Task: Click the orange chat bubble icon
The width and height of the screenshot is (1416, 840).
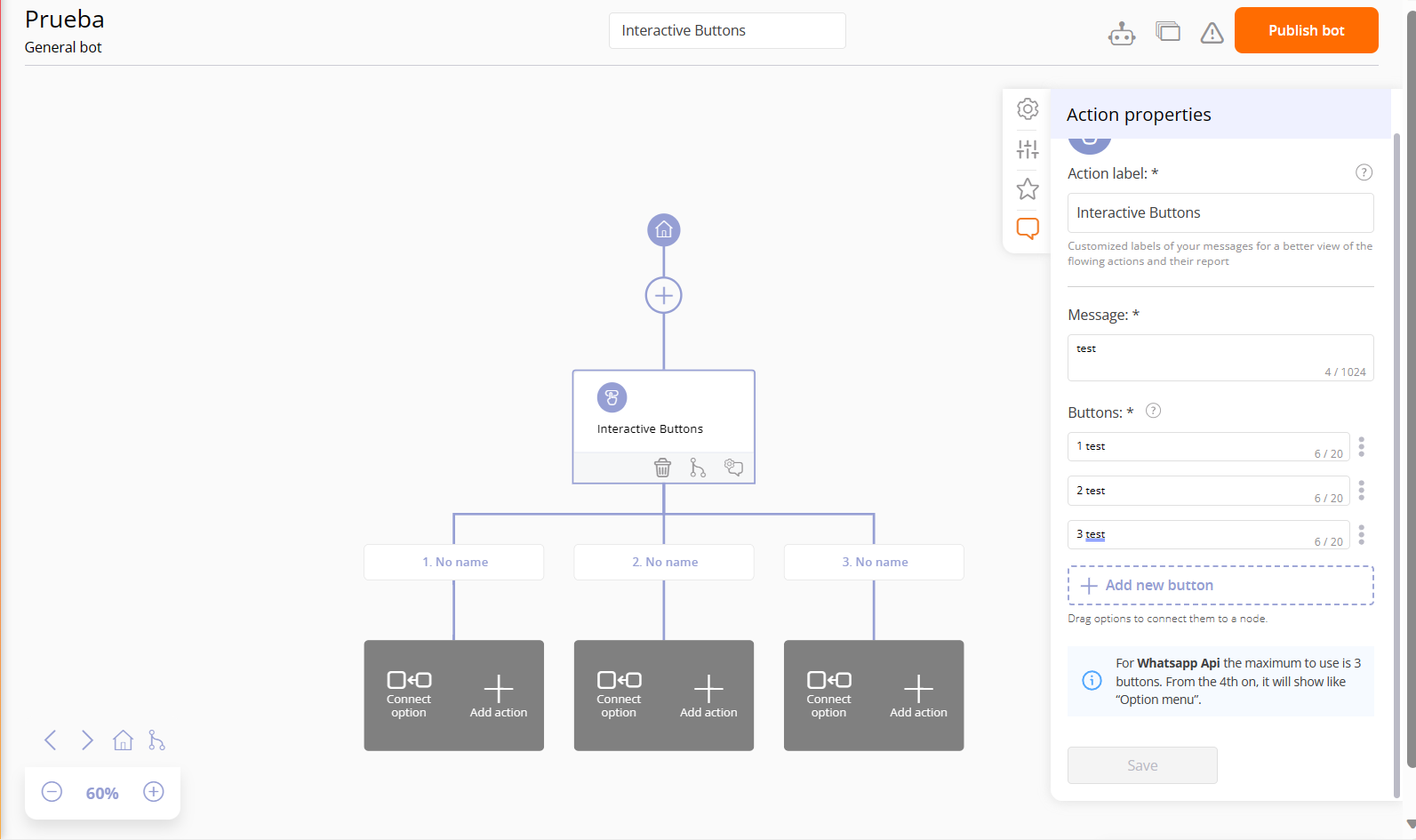Action: (x=1028, y=228)
